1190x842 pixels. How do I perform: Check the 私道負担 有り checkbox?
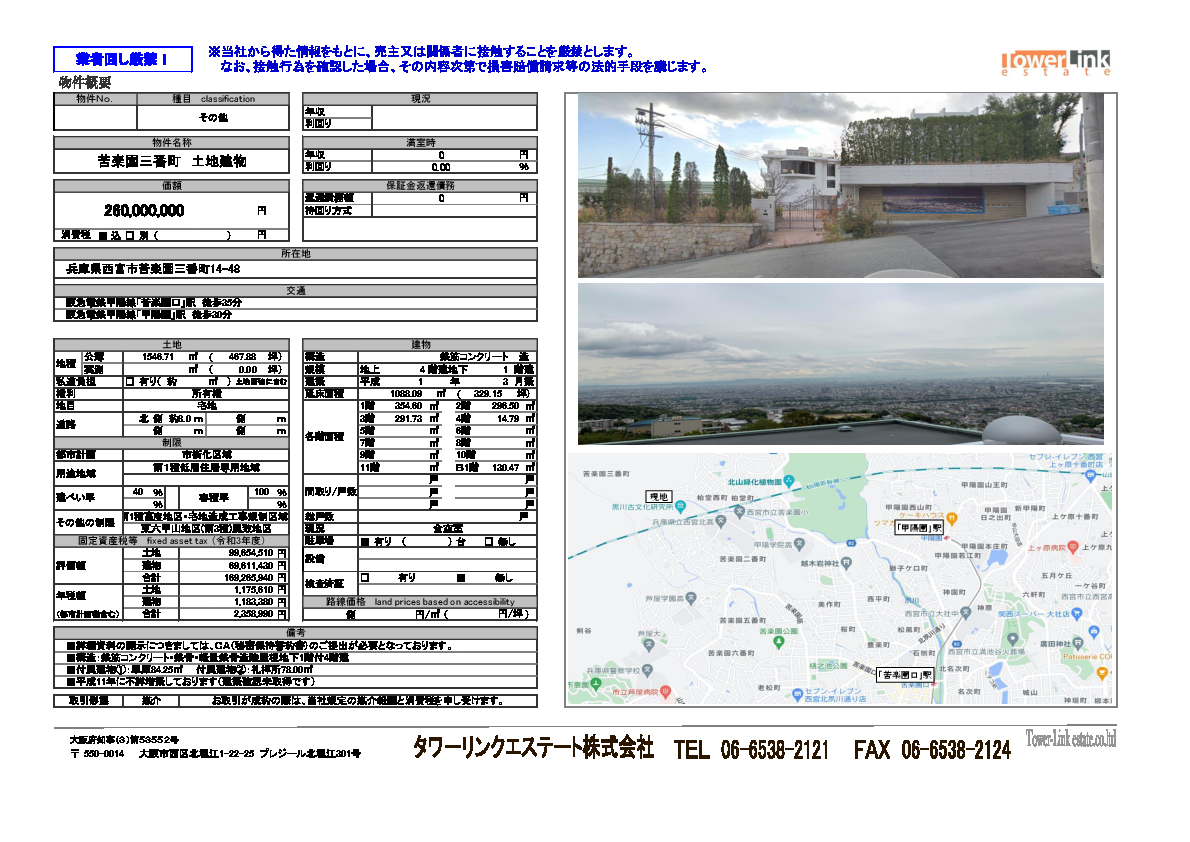point(129,381)
